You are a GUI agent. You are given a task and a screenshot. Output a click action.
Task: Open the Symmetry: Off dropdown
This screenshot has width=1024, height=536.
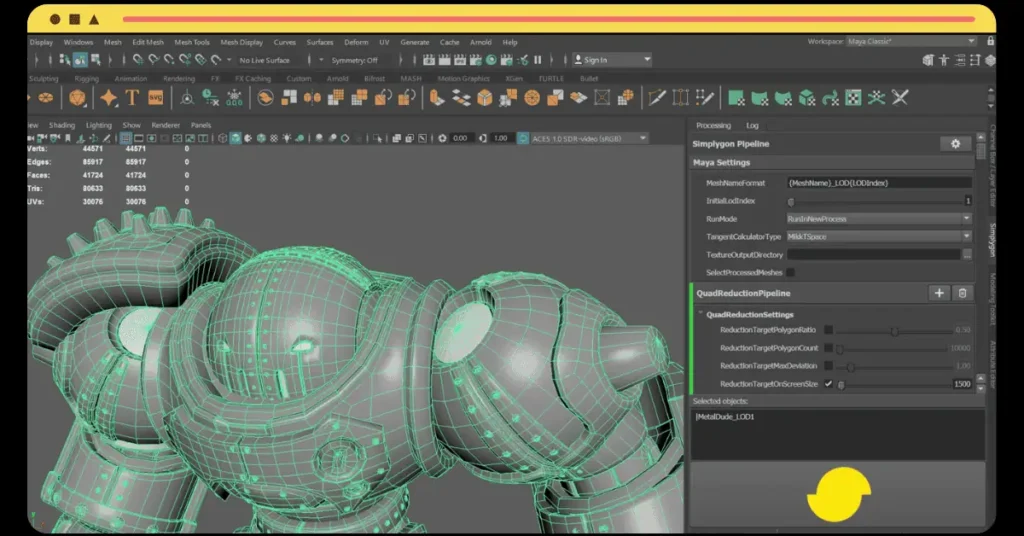tap(355, 60)
